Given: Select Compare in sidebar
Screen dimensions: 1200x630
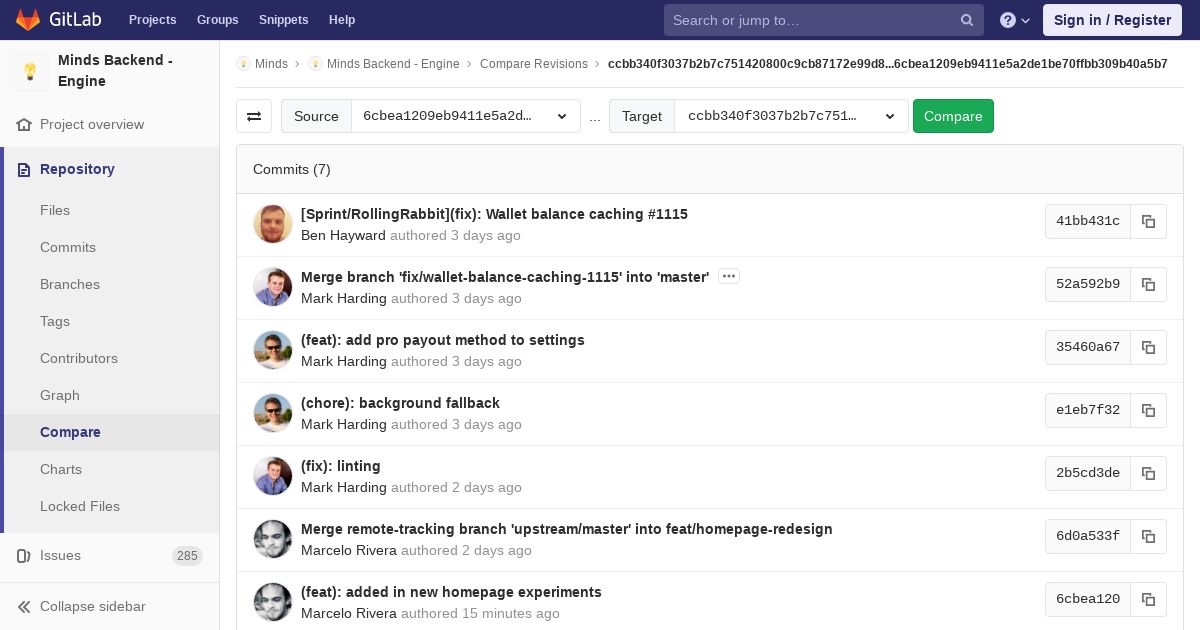Looking at the screenshot, I should click(70, 432).
